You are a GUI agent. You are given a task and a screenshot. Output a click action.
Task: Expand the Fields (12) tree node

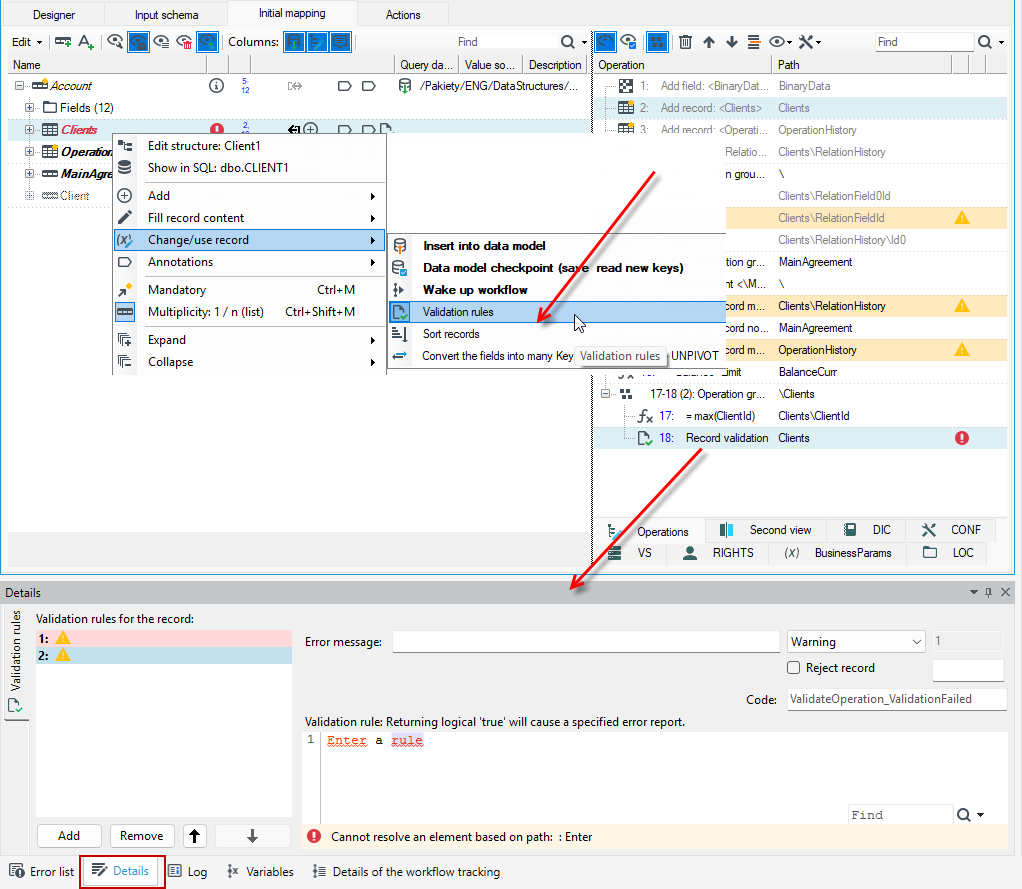tap(29, 108)
